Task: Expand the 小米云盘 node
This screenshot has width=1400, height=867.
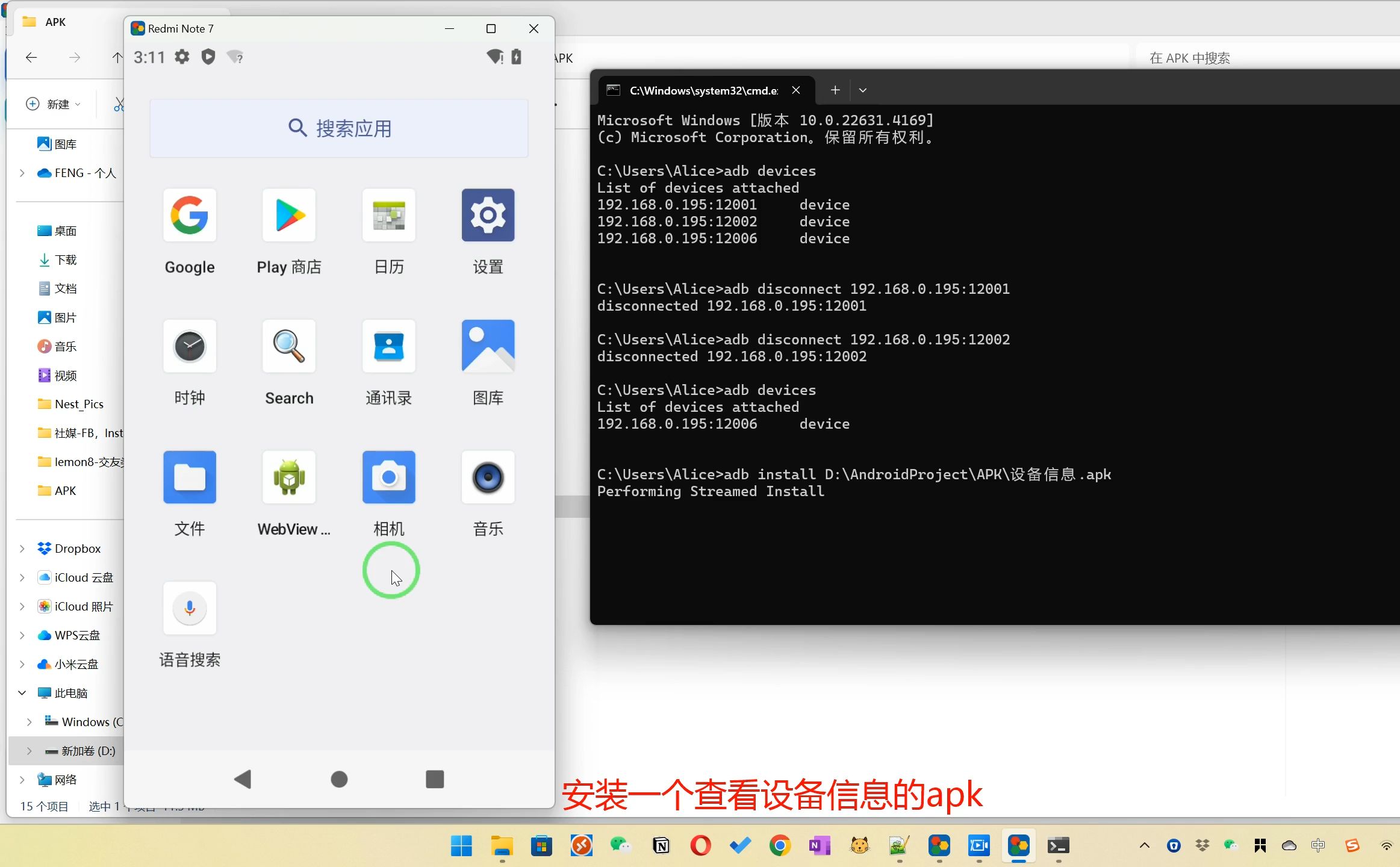Action: (22, 664)
